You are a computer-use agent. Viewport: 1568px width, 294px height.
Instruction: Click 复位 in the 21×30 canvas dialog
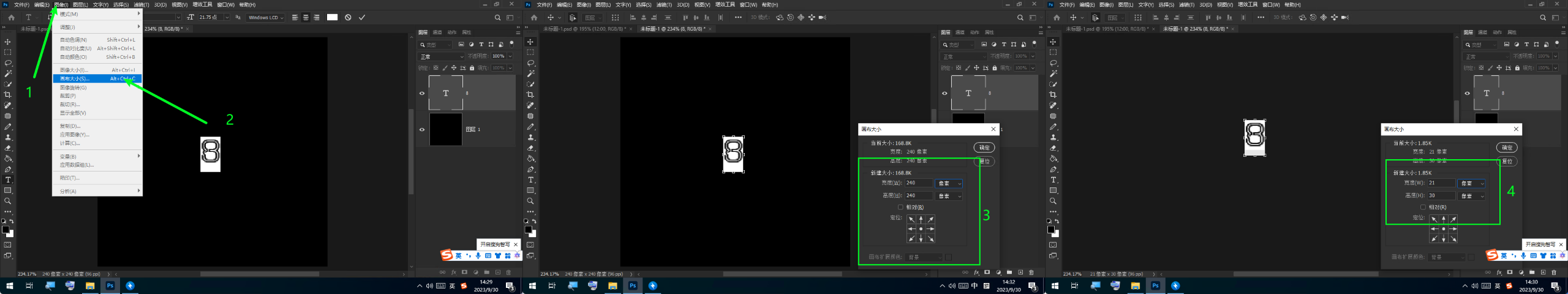tap(1507, 162)
